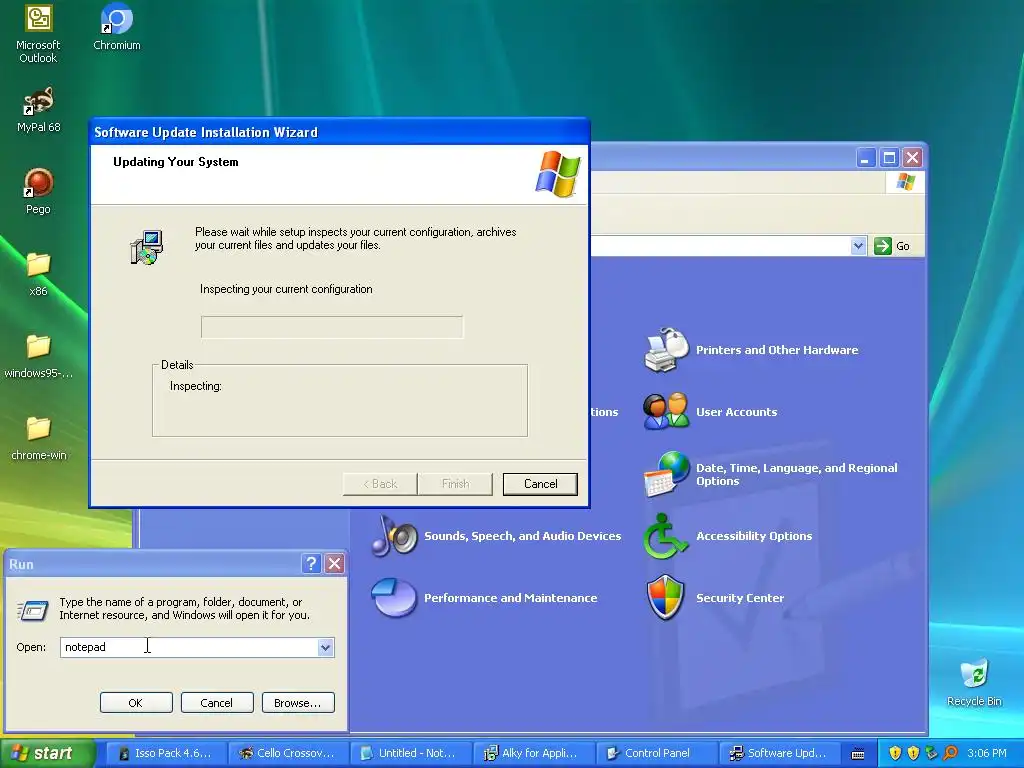Click the first yellow shield tray icon
Screen dimensions: 1024x768
(895, 753)
